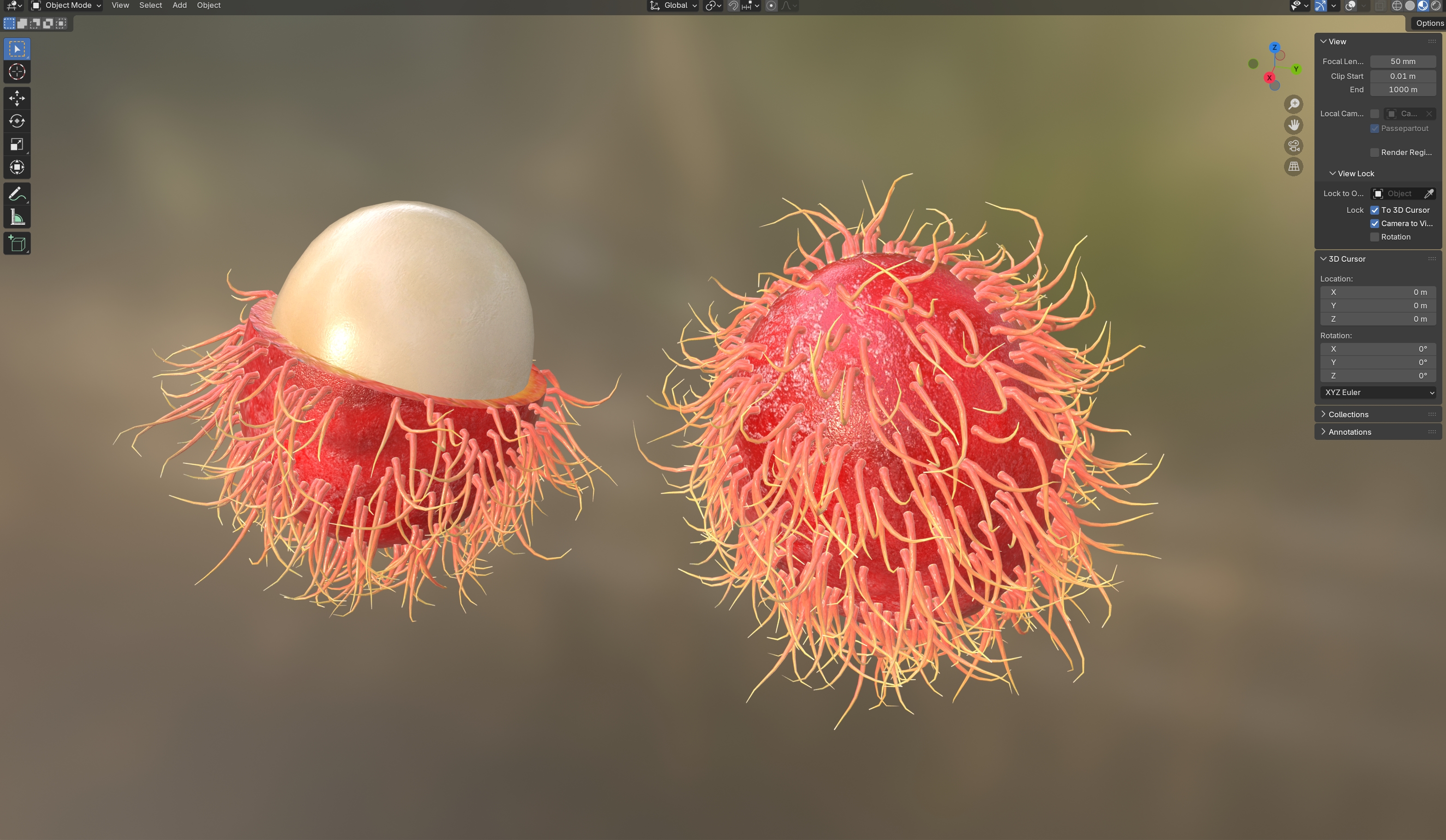Select the Measure tool
This screenshot has height=840, width=1446.
[17, 217]
